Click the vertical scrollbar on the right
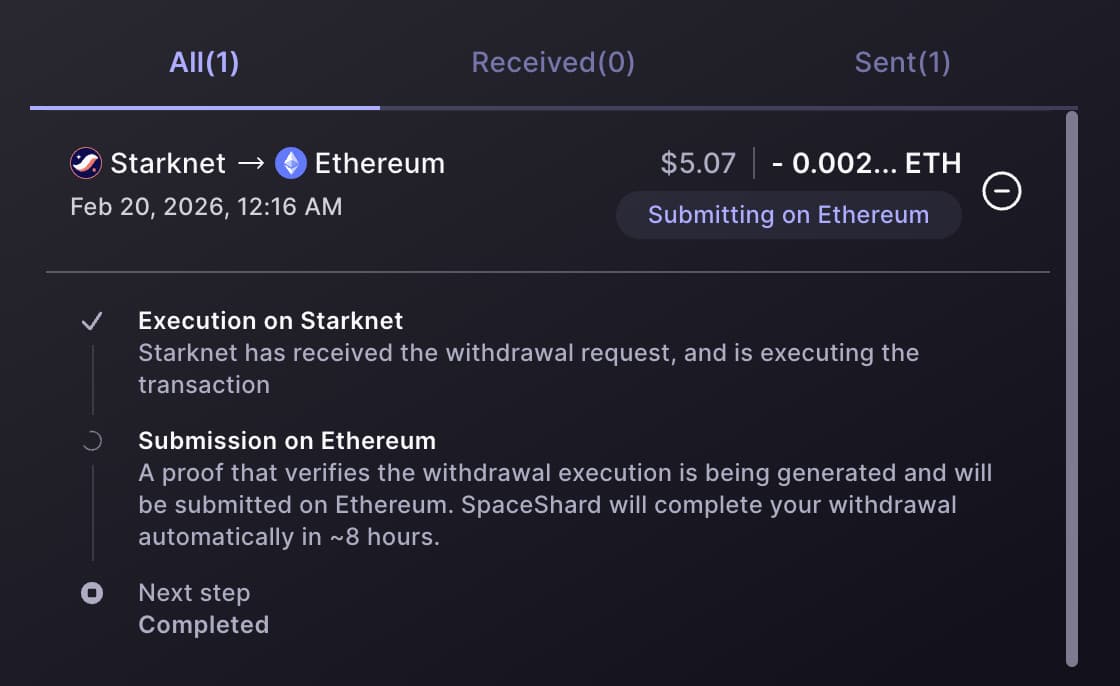1120x686 pixels. pyautogui.click(x=1071, y=390)
